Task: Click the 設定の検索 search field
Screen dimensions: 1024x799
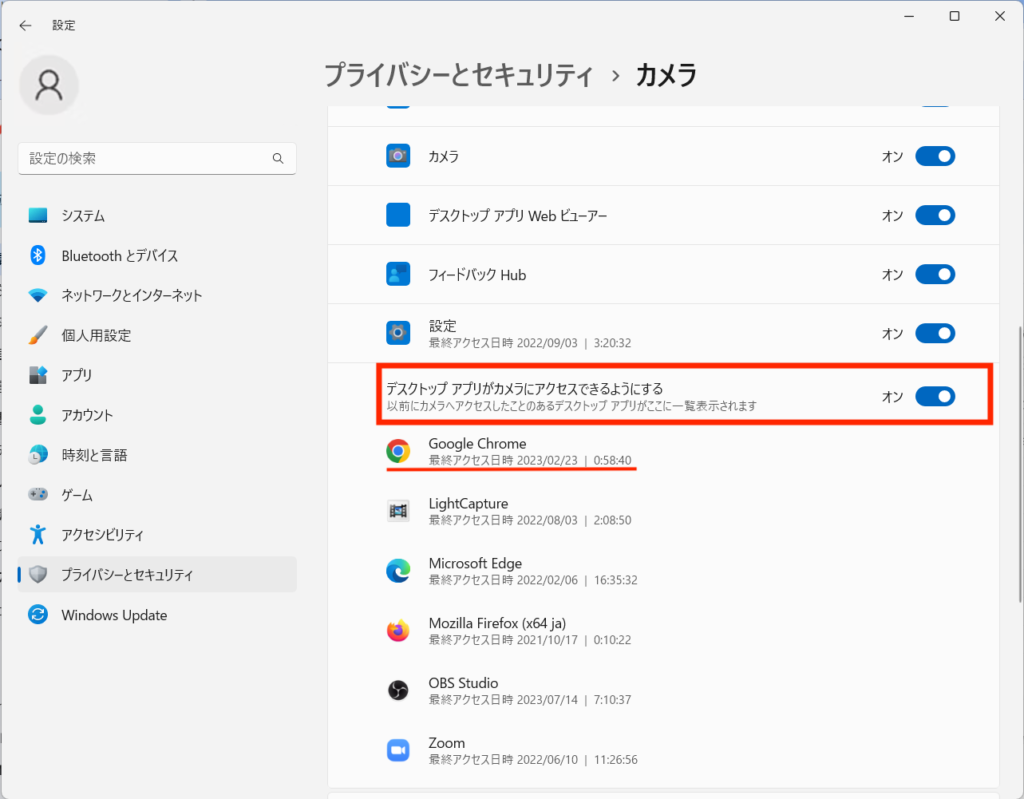Action: (145, 159)
